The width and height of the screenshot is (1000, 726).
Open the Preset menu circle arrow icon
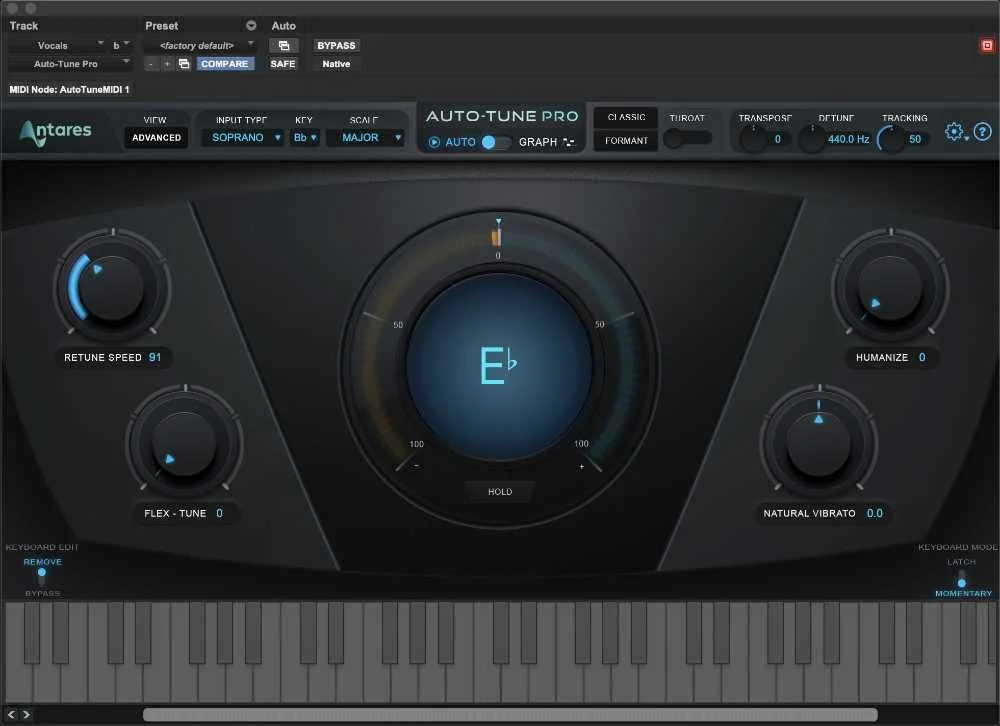(251, 26)
